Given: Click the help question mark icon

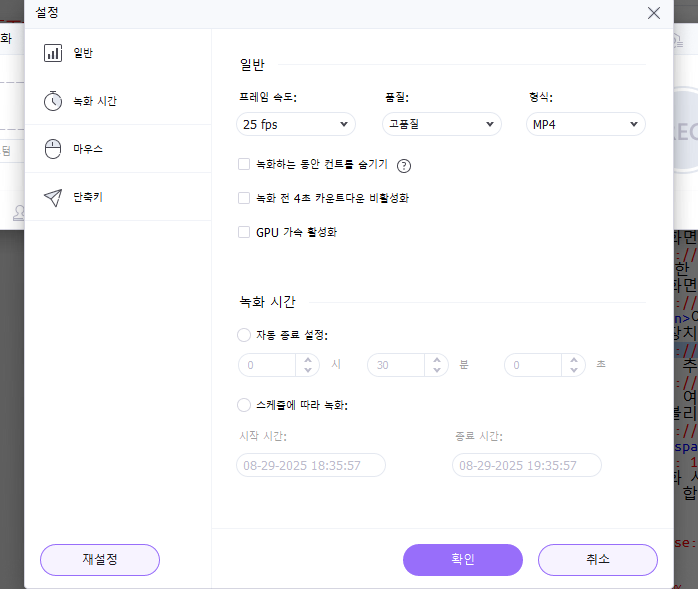Looking at the screenshot, I should click(x=404, y=166).
